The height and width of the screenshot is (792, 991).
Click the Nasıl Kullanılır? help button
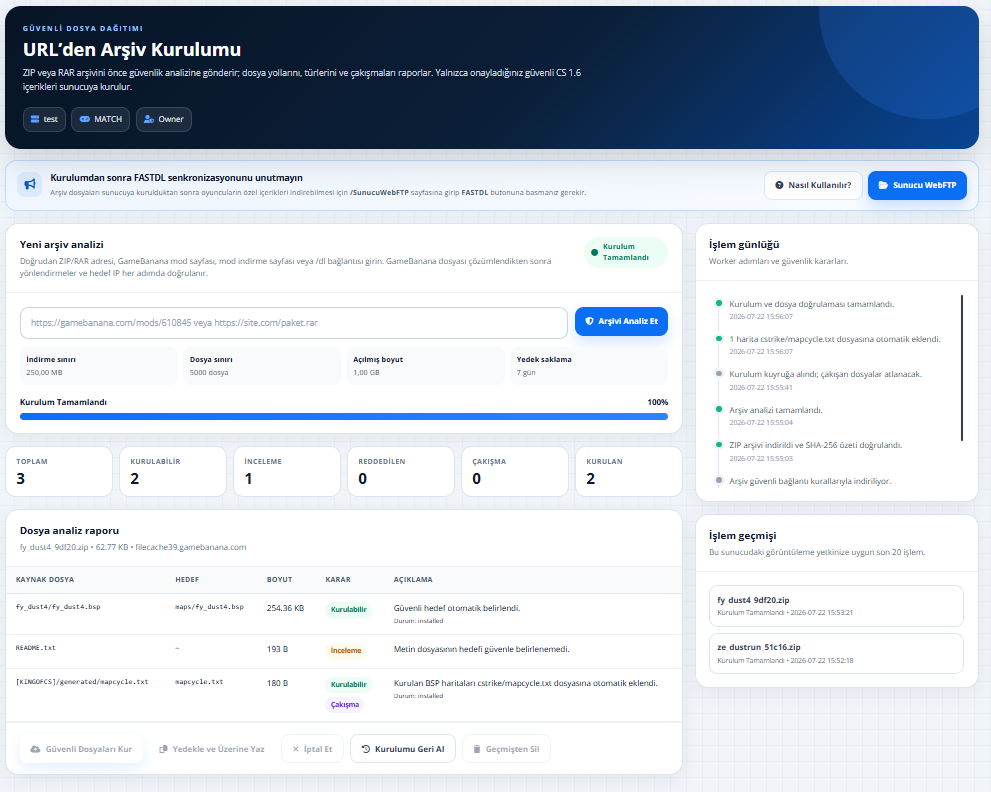[813, 185]
